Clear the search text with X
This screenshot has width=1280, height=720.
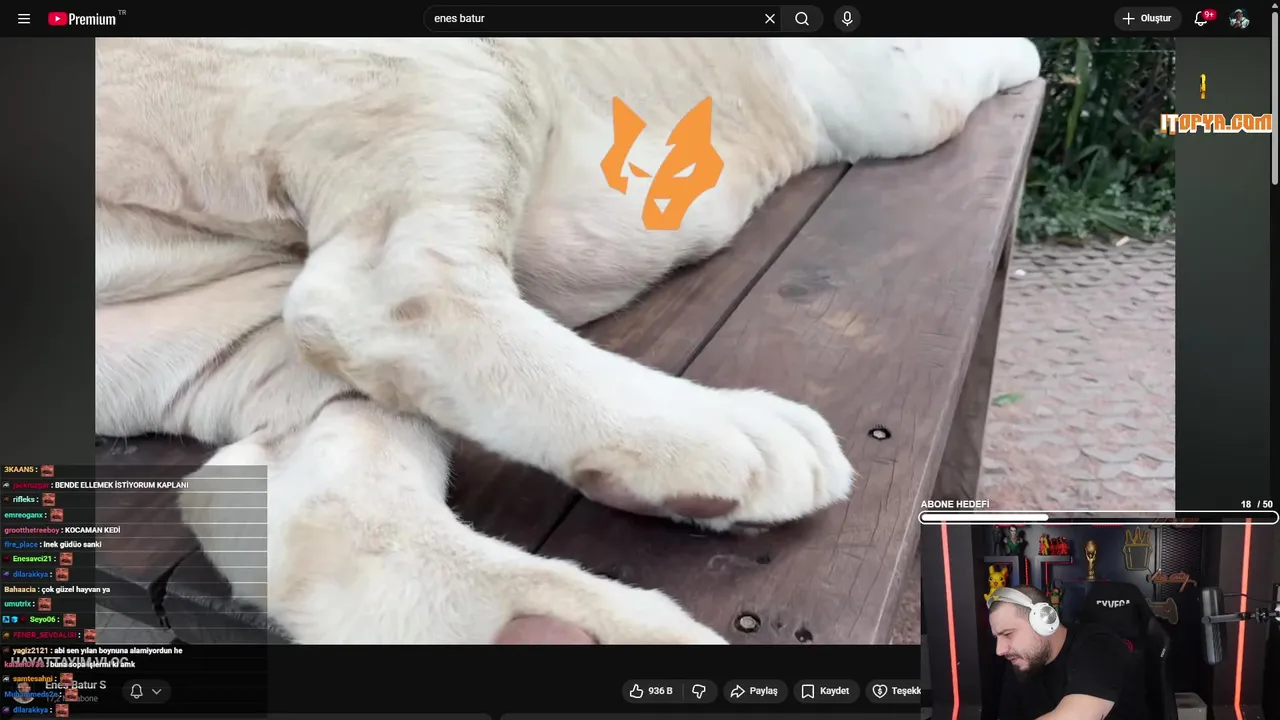click(x=770, y=19)
